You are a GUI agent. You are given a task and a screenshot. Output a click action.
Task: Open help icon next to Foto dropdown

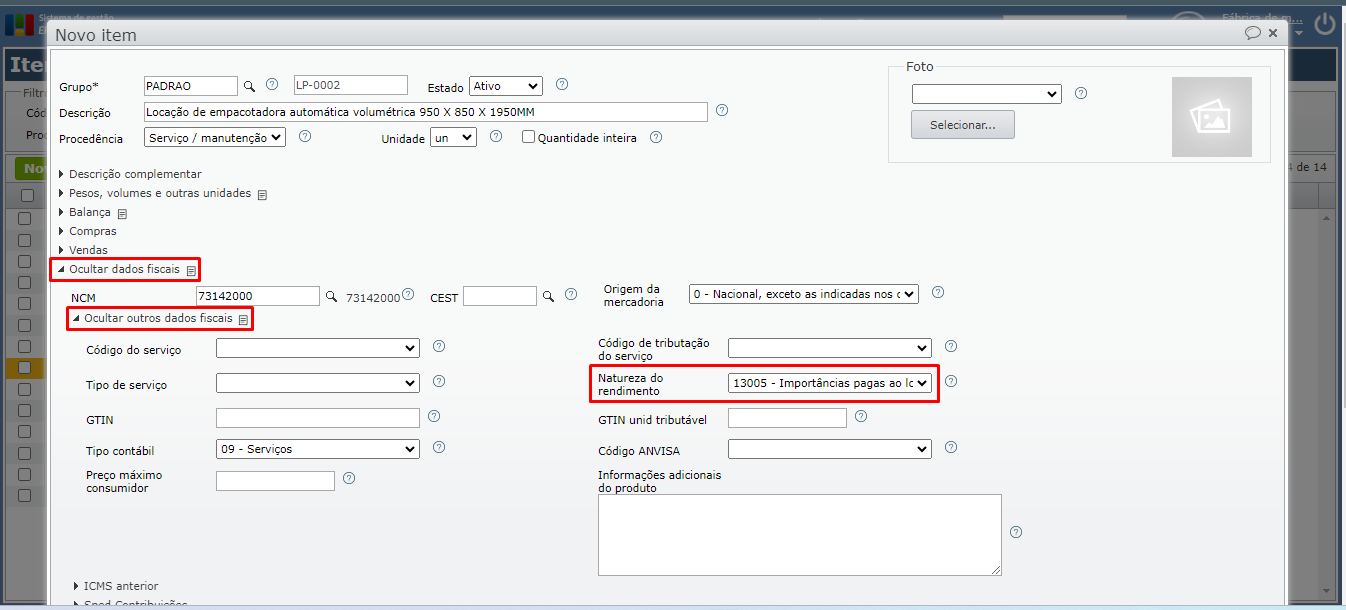(x=1081, y=93)
